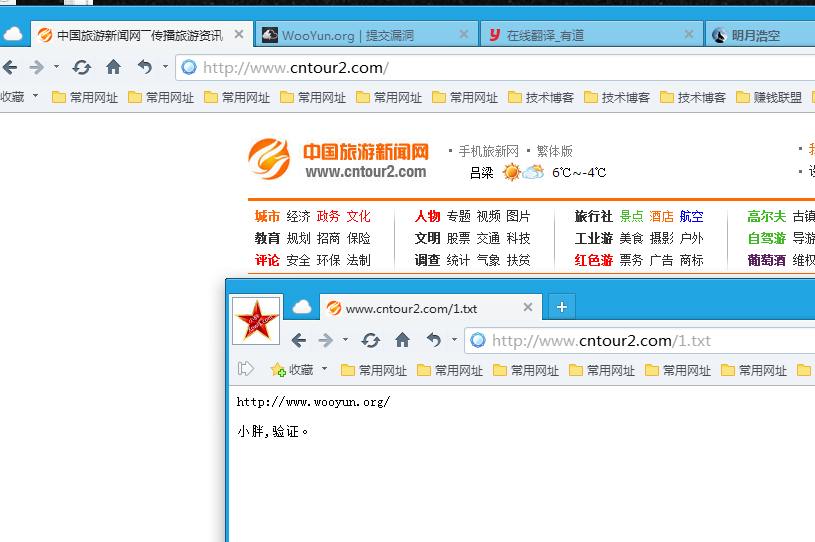Close the www.cntour2.com/1.txt tab
Viewport: 815px width, 542px height.
tap(528, 307)
